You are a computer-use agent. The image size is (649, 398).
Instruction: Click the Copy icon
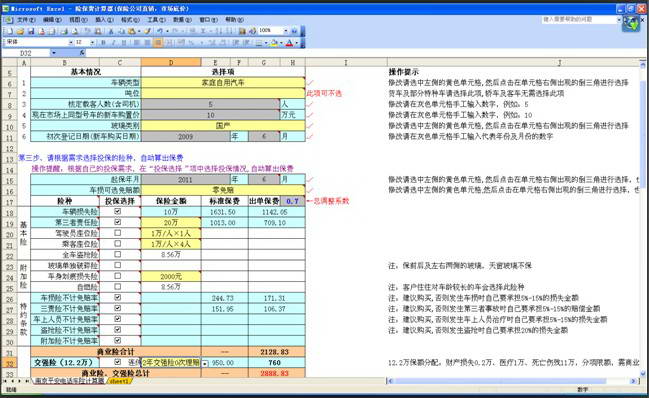(x=122, y=31)
